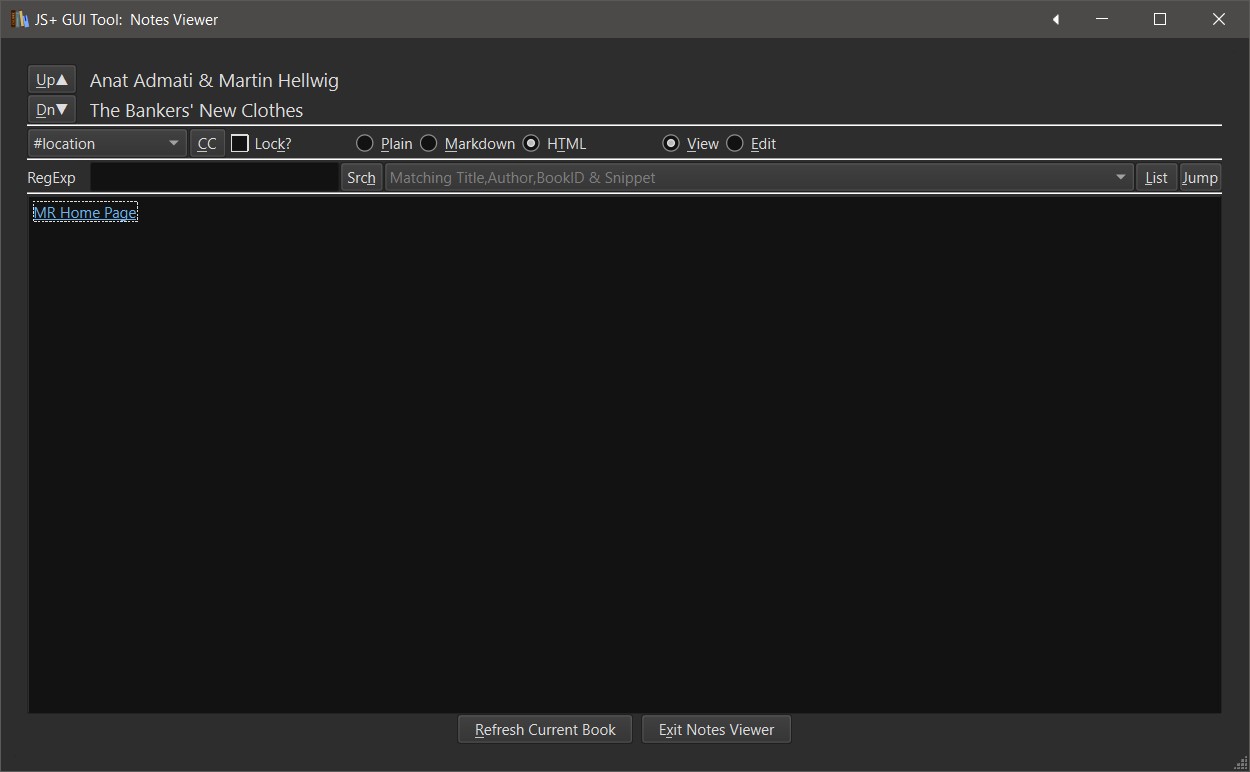Select the Markdown radio button
1250x772 pixels.
tap(429, 143)
